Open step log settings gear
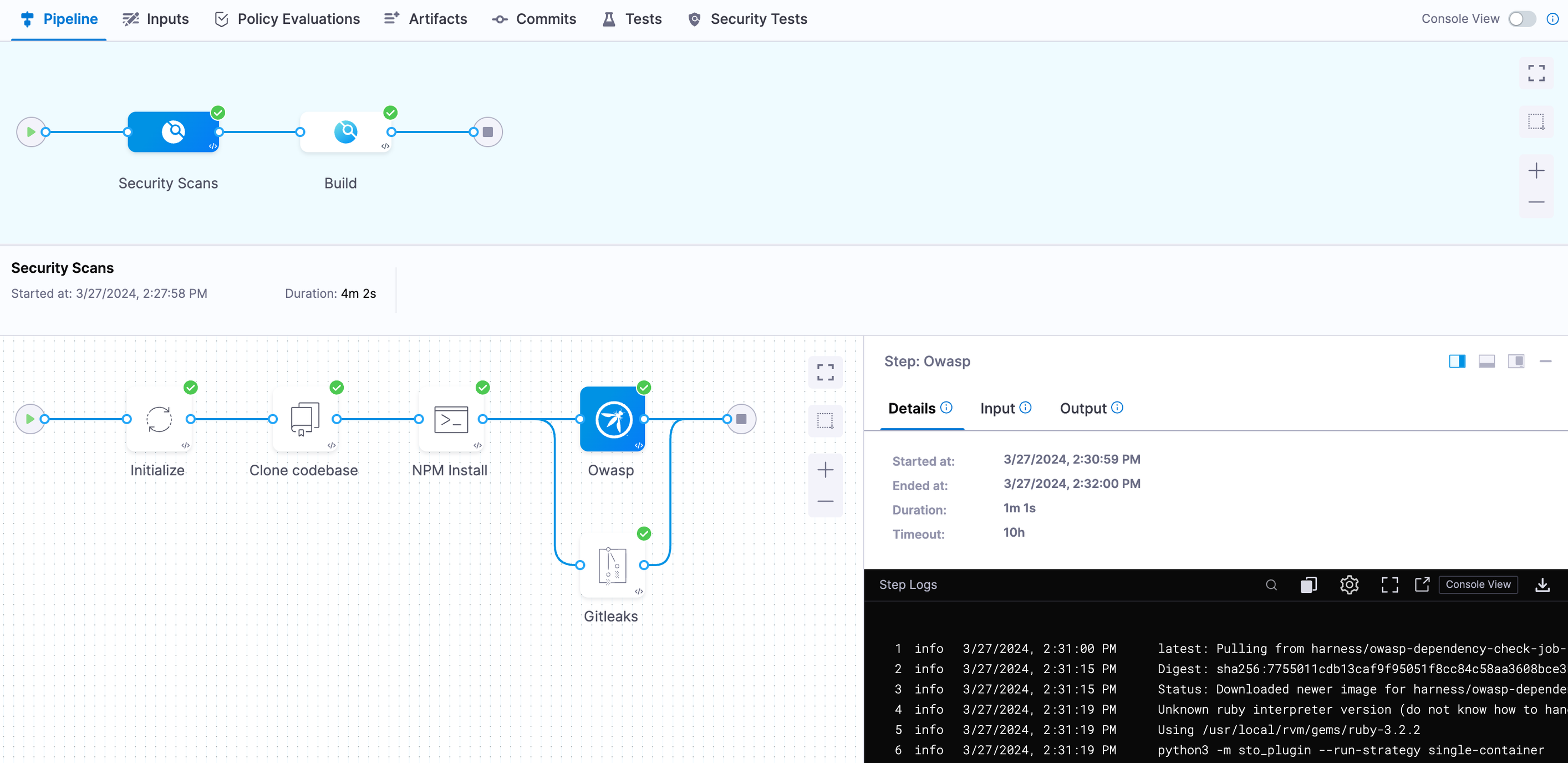The image size is (1568, 763). [1349, 584]
